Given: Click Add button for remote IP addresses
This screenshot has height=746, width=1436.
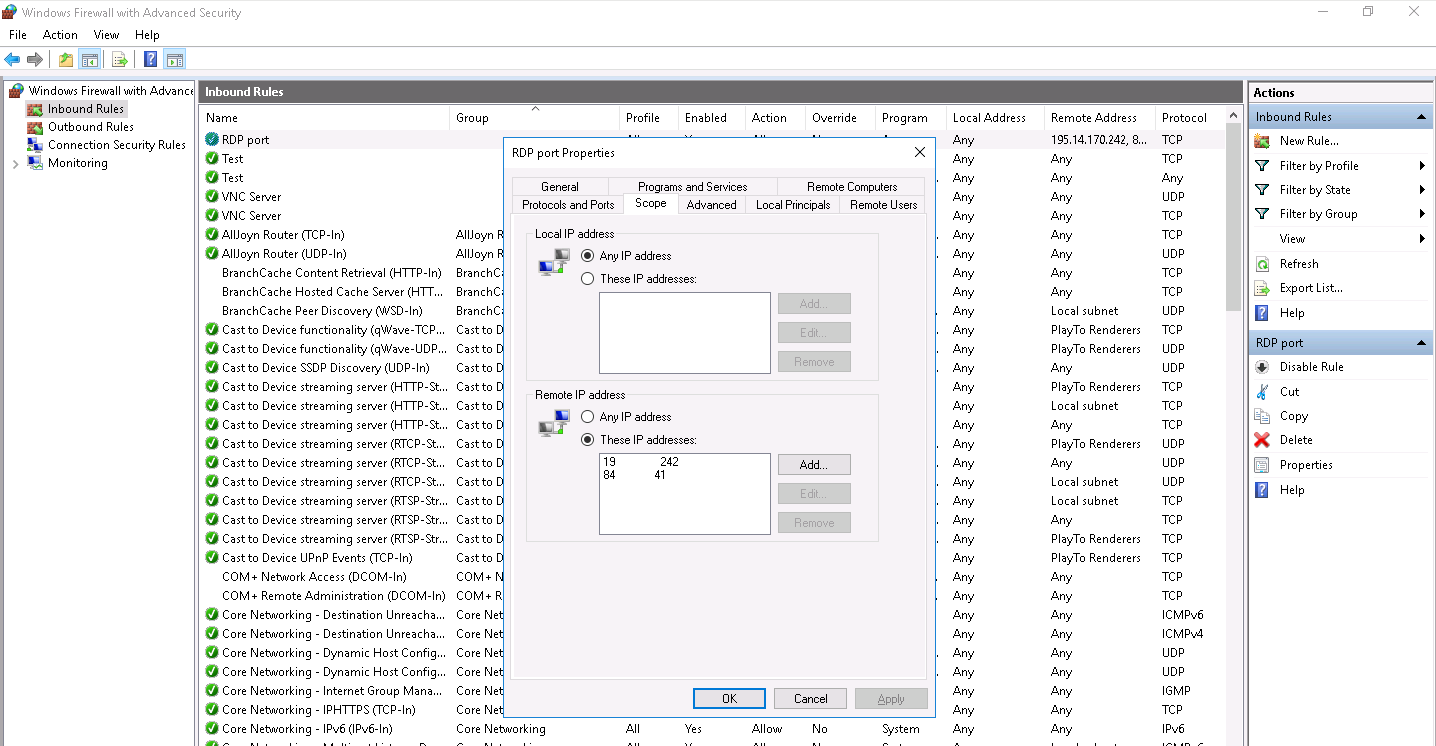Looking at the screenshot, I should pos(814,465).
